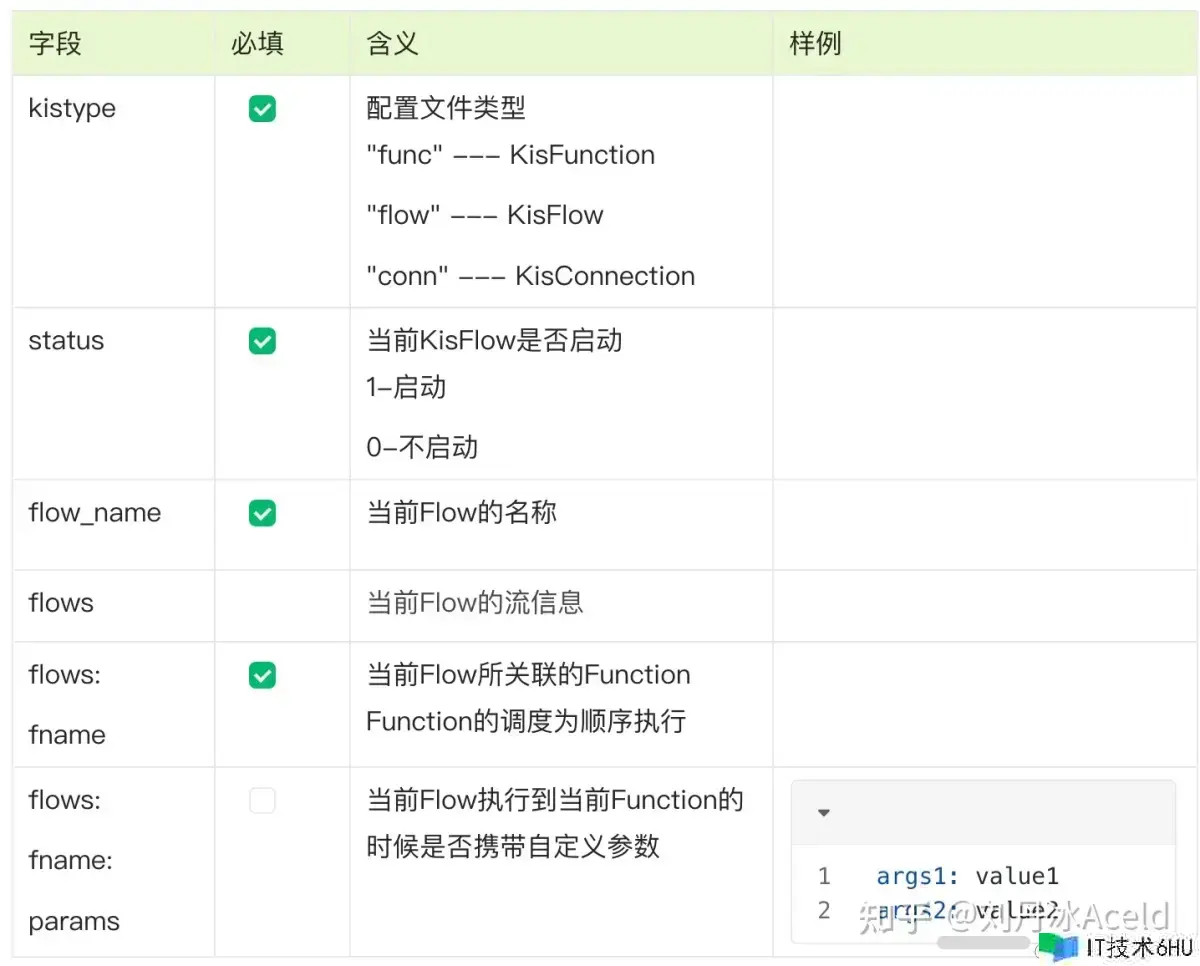The image size is (1200, 966).
Task: Click the 样例 column header
Action: pos(815,44)
